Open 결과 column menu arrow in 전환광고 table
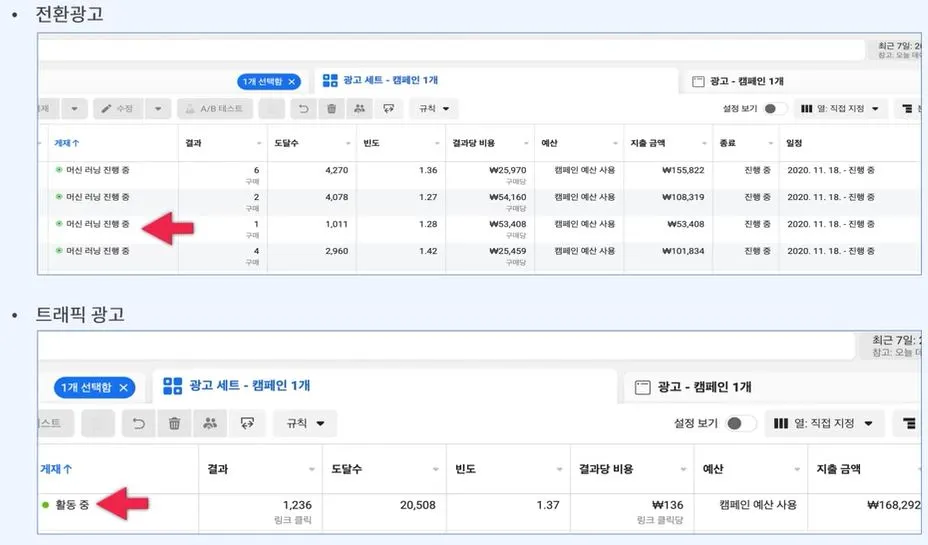 tap(259, 143)
